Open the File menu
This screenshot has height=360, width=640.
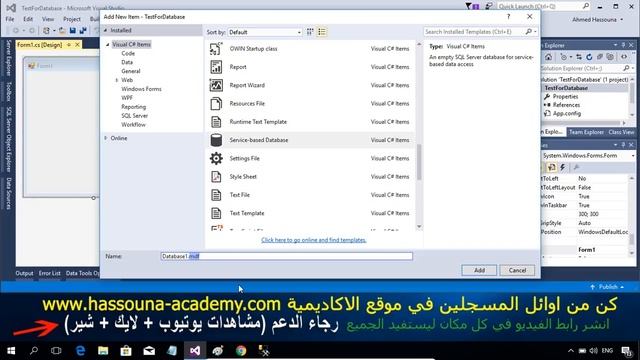(x=10, y=19)
